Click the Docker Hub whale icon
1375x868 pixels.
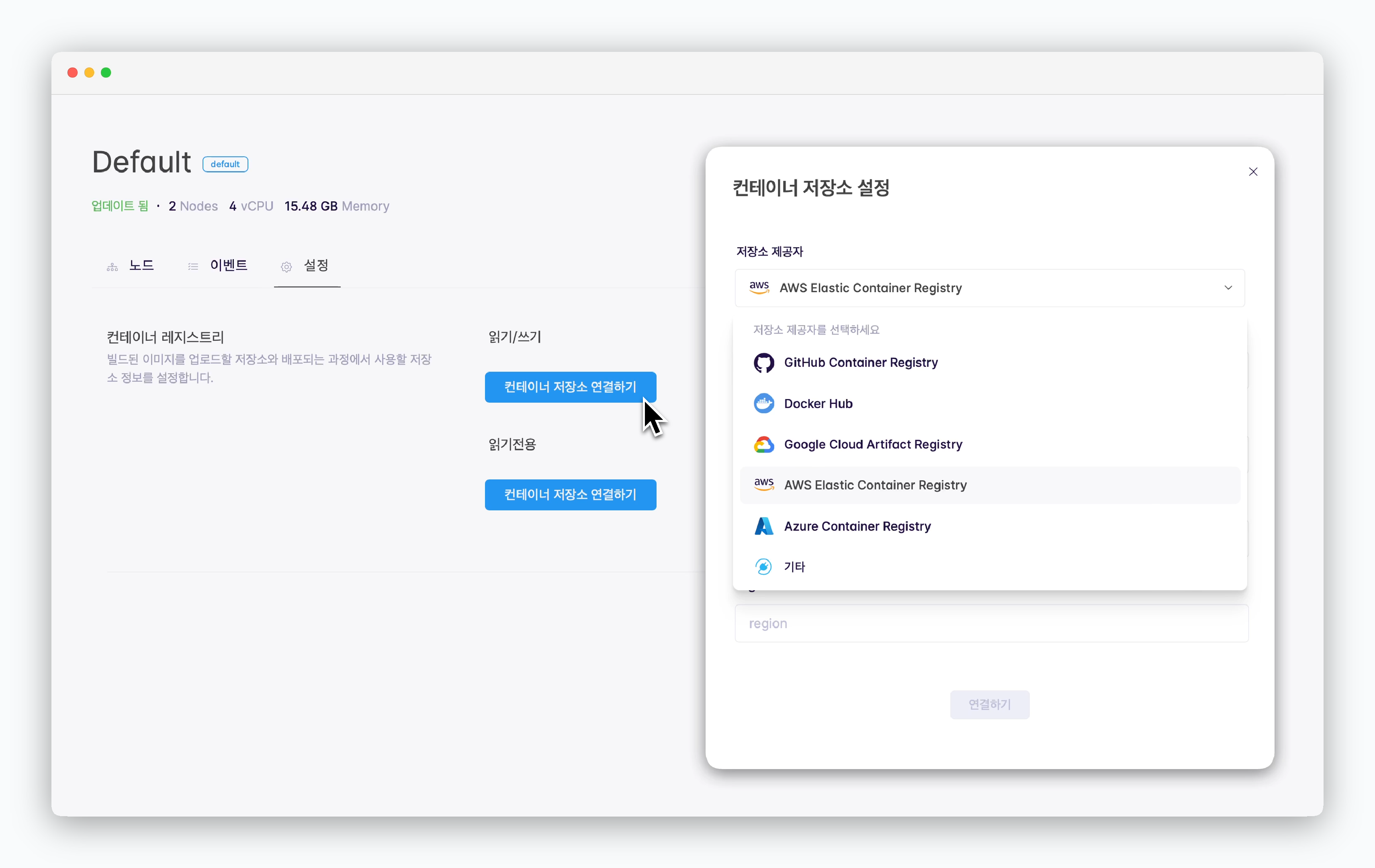(763, 403)
